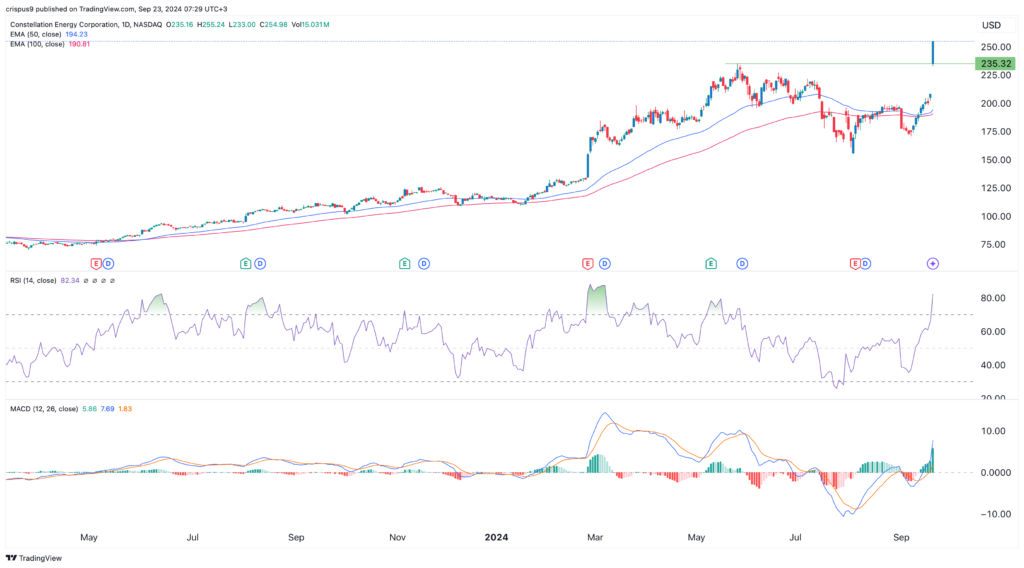Click the 175.00 price axis label
The image size is (1024, 568).
995,131
